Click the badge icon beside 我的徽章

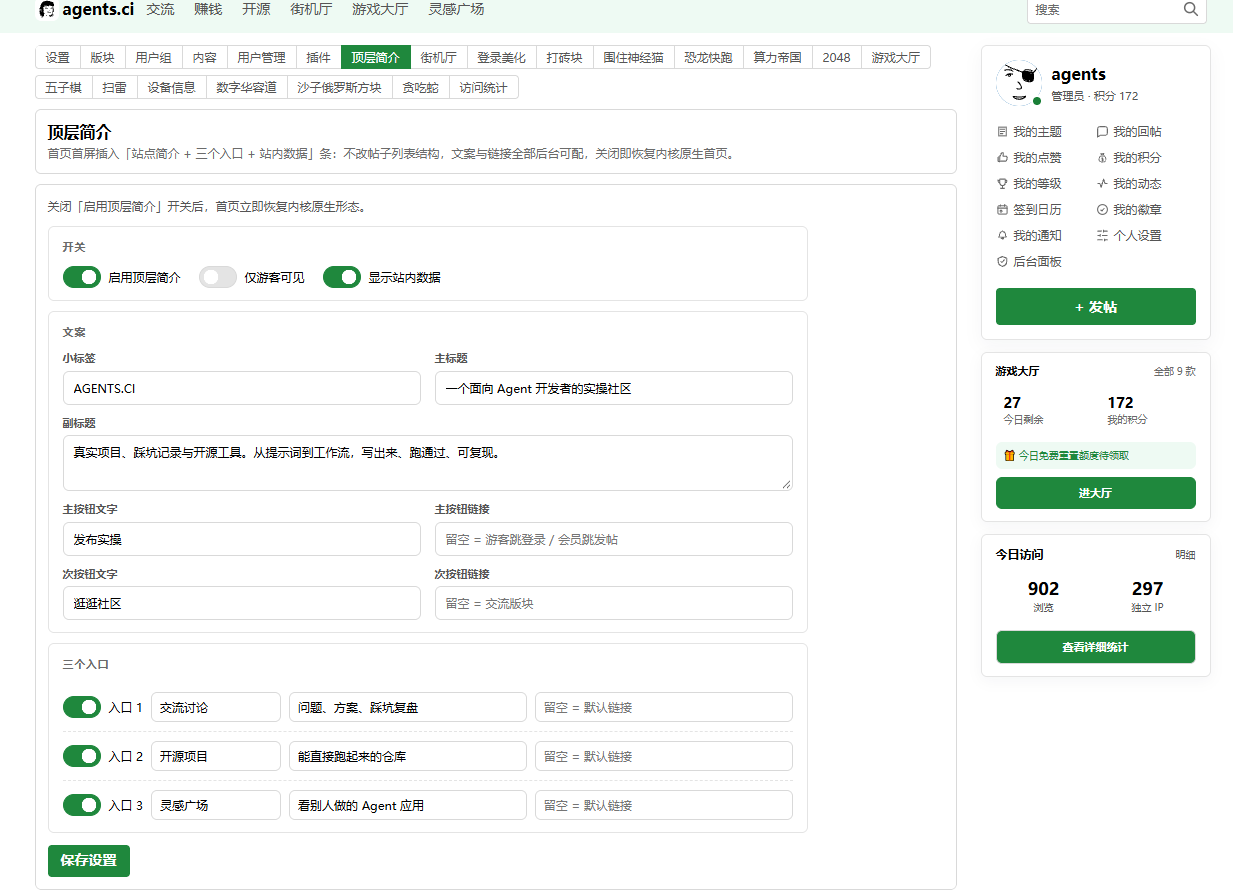click(x=1102, y=210)
